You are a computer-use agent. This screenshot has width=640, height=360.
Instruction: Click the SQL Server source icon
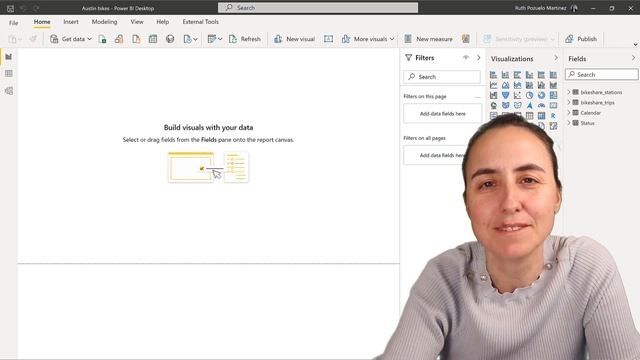[x=136, y=39]
